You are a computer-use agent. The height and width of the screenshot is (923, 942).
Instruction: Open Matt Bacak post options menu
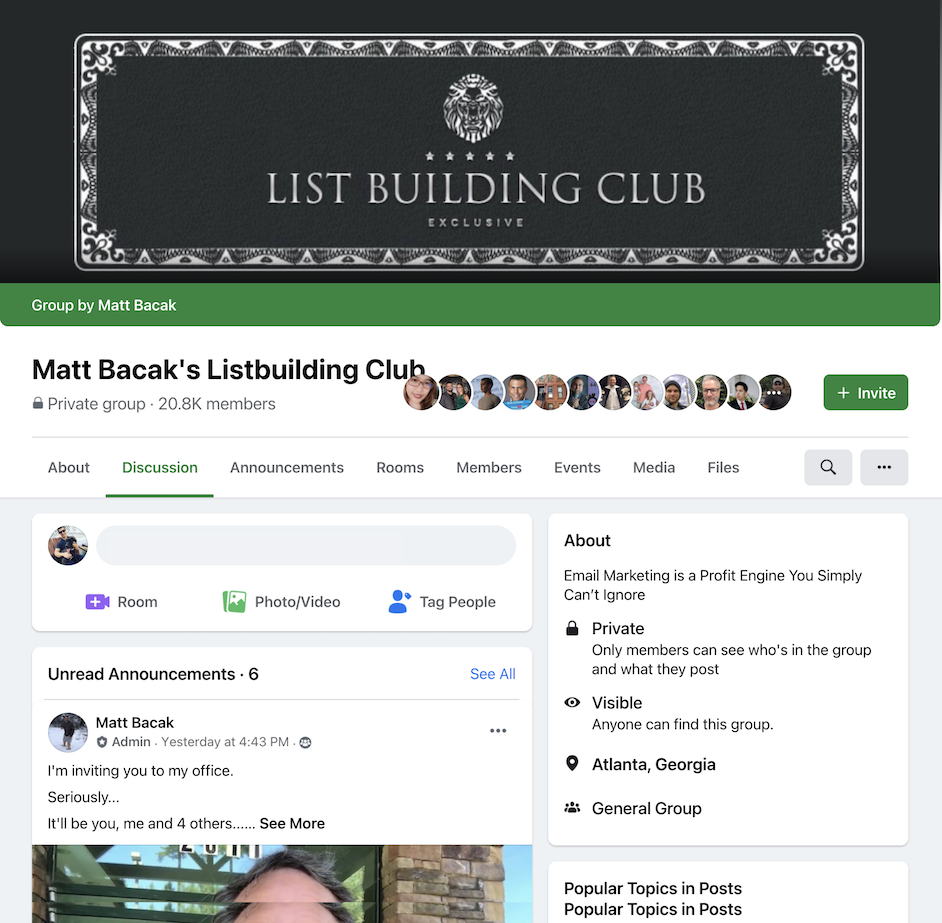[498, 731]
